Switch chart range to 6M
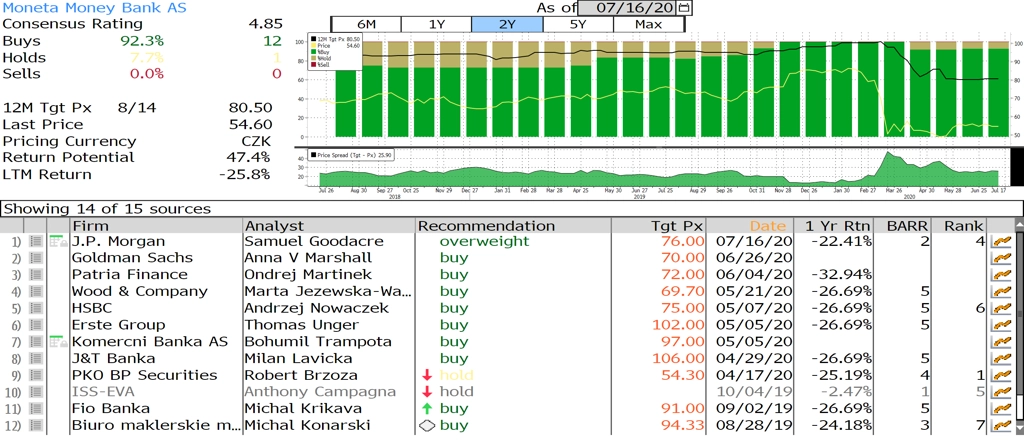The height and width of the screenshot is (443, 1024). (x=366, y=24)
